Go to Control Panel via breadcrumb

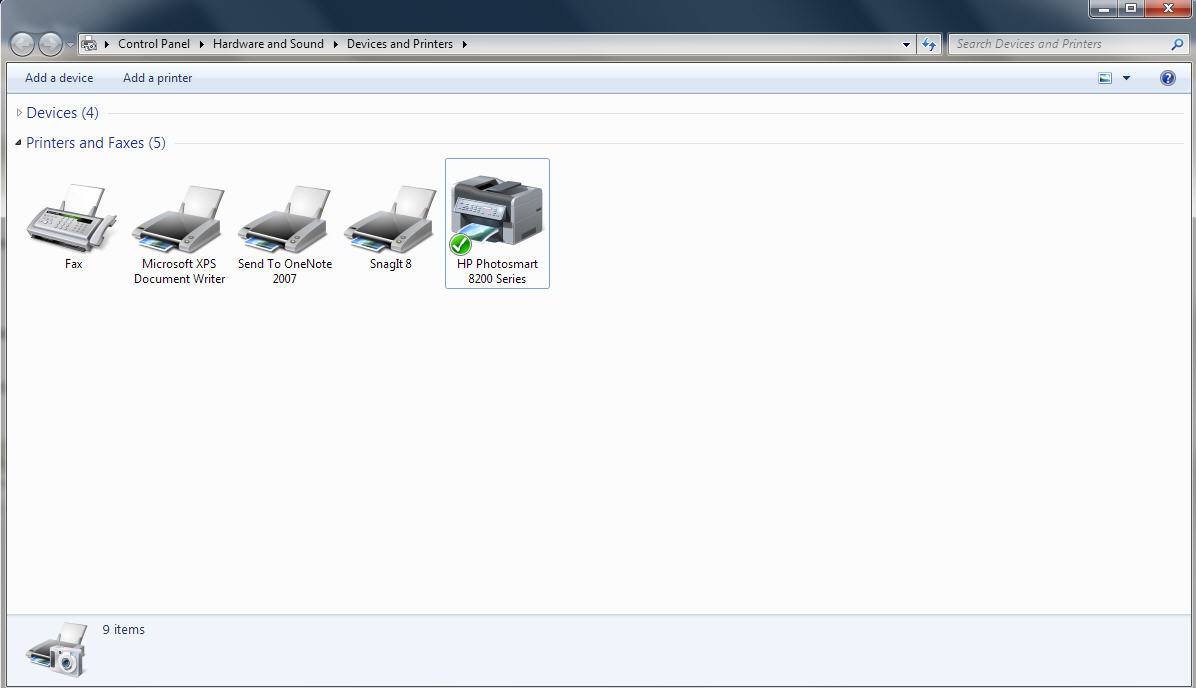click(x=153, y=43)
